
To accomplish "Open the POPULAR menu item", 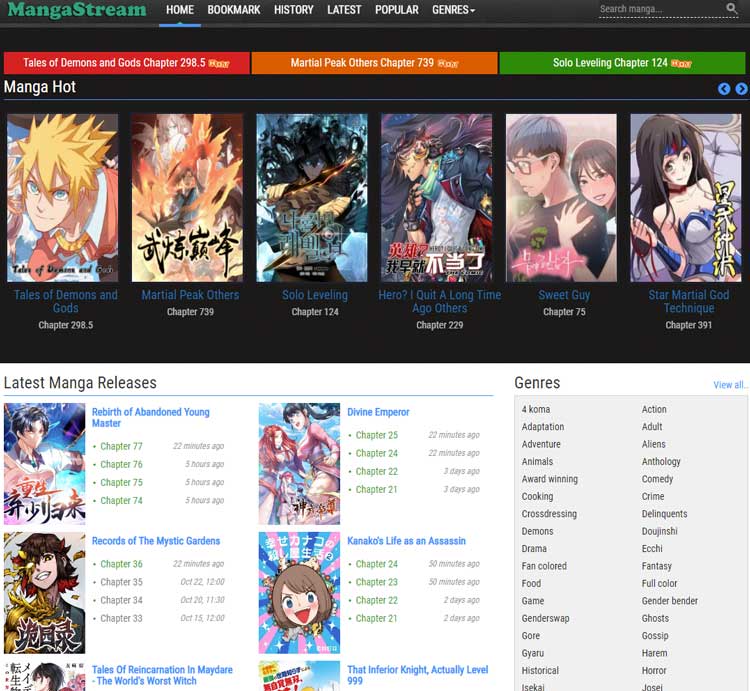I will (397, 10).
